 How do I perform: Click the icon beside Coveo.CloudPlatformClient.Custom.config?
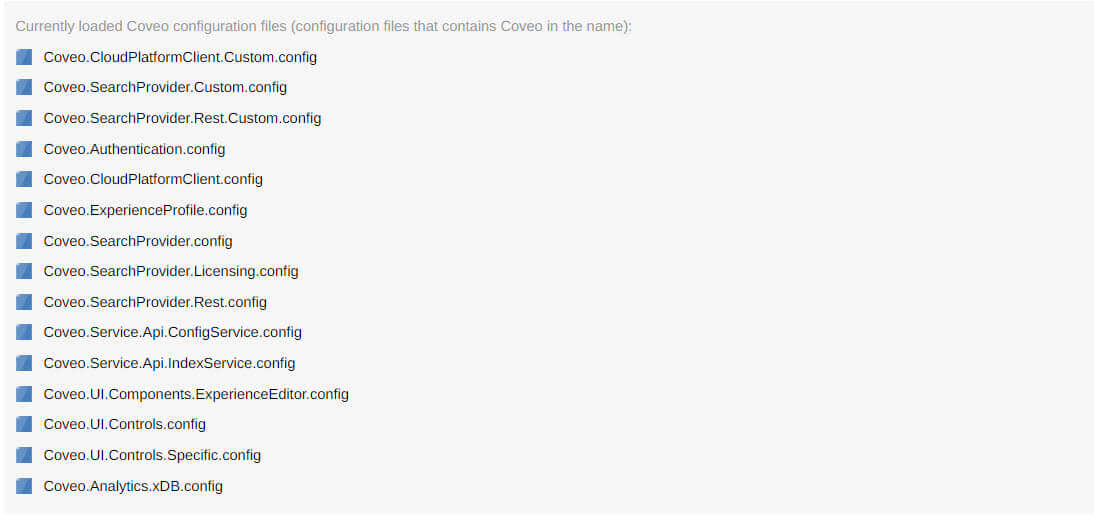(24, 57)
